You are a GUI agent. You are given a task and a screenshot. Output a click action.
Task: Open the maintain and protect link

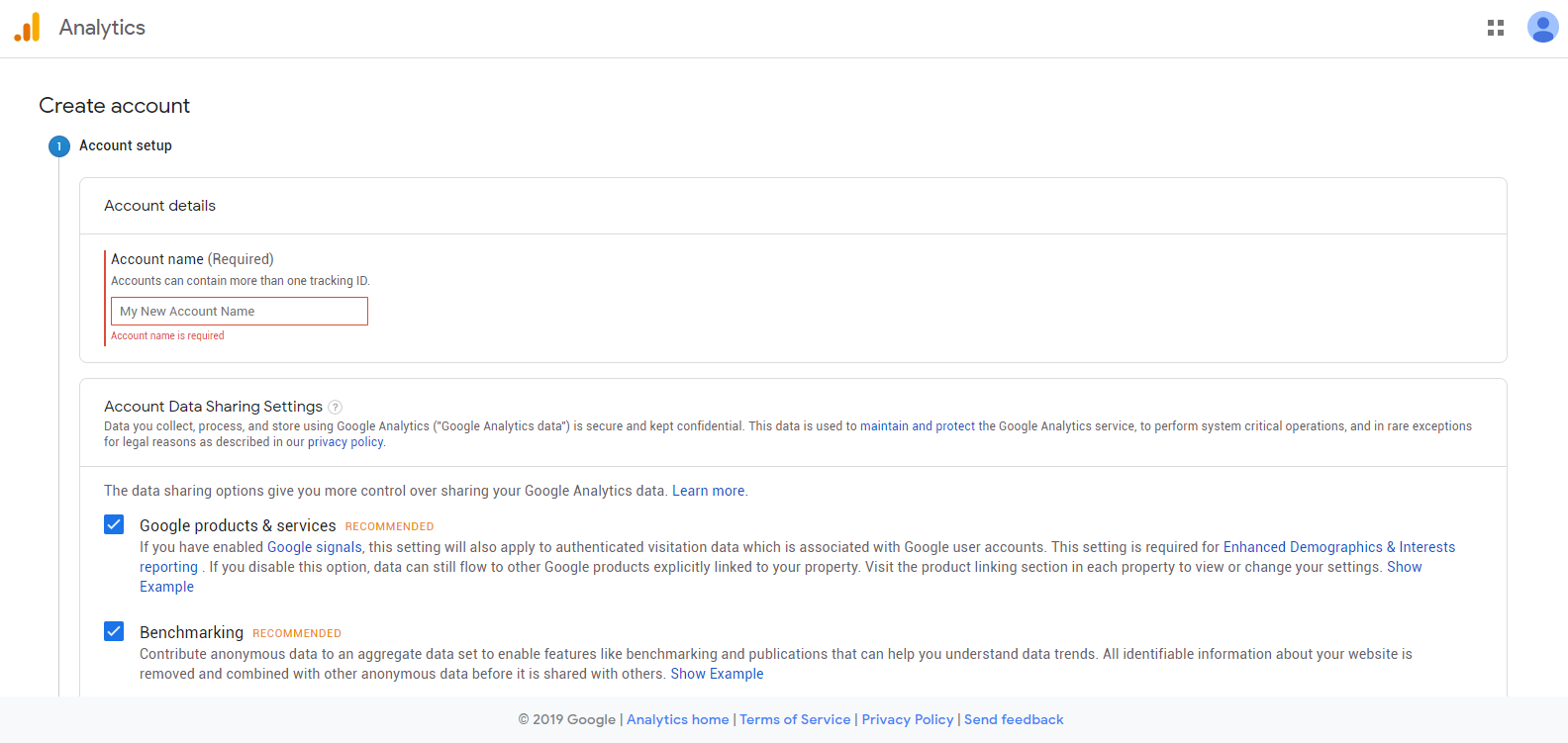tap(918, 426)
